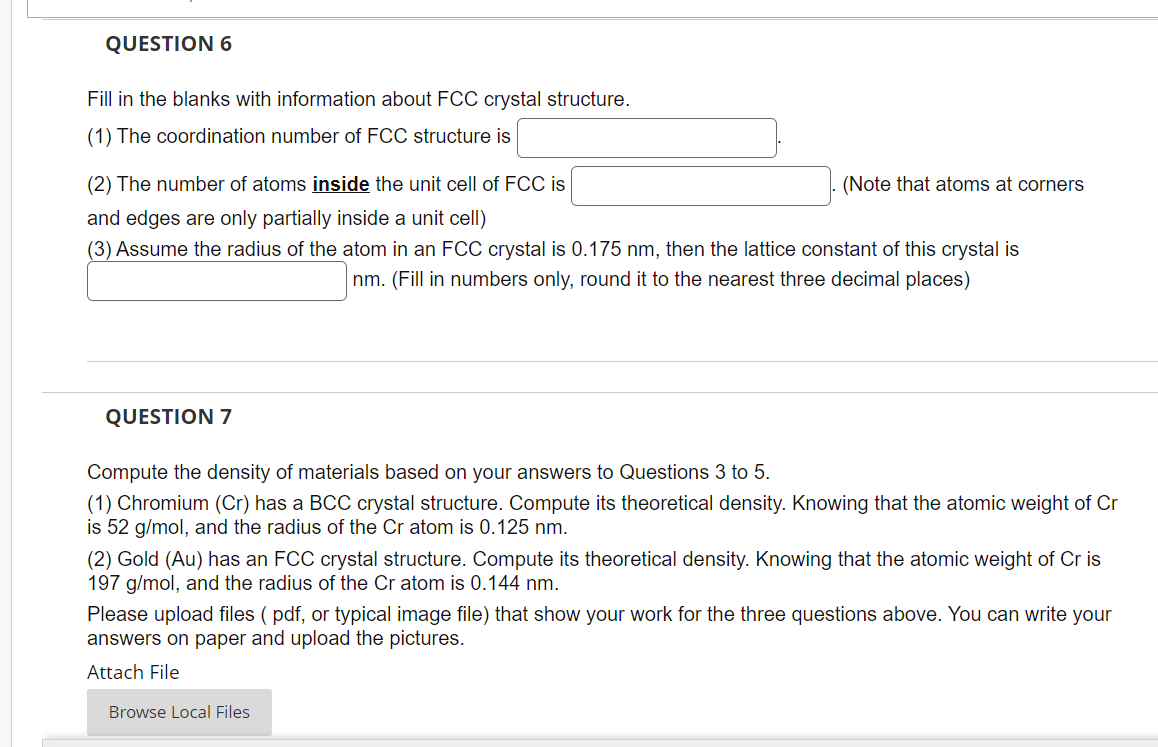1158x747 pixels.
Task: Click the atoms inside unit cell answer box
Action: (699, 185)
